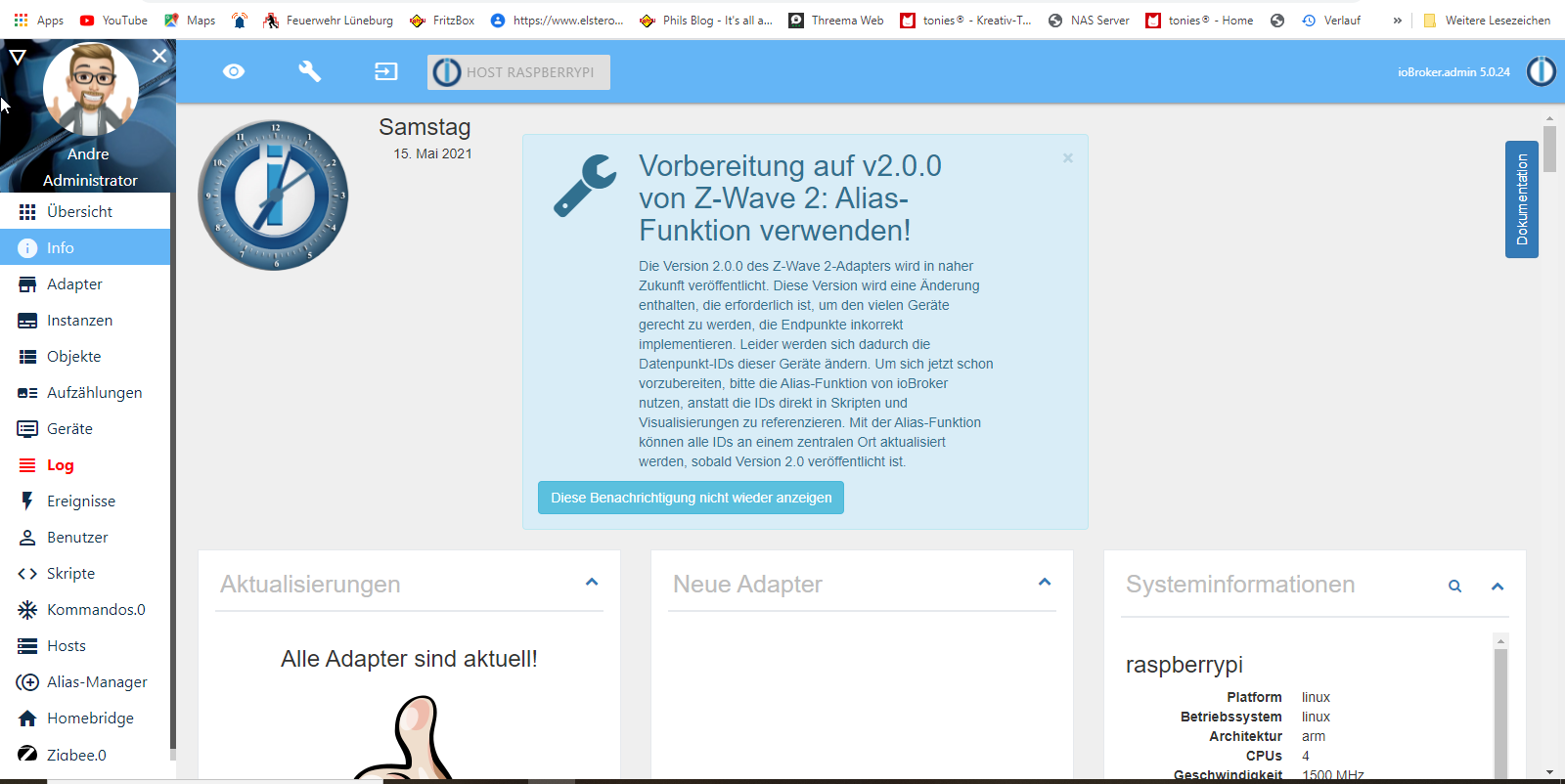1565x784 pixels.
Task: Click the Skripte code brackets icon
Action: pos(27,574)
